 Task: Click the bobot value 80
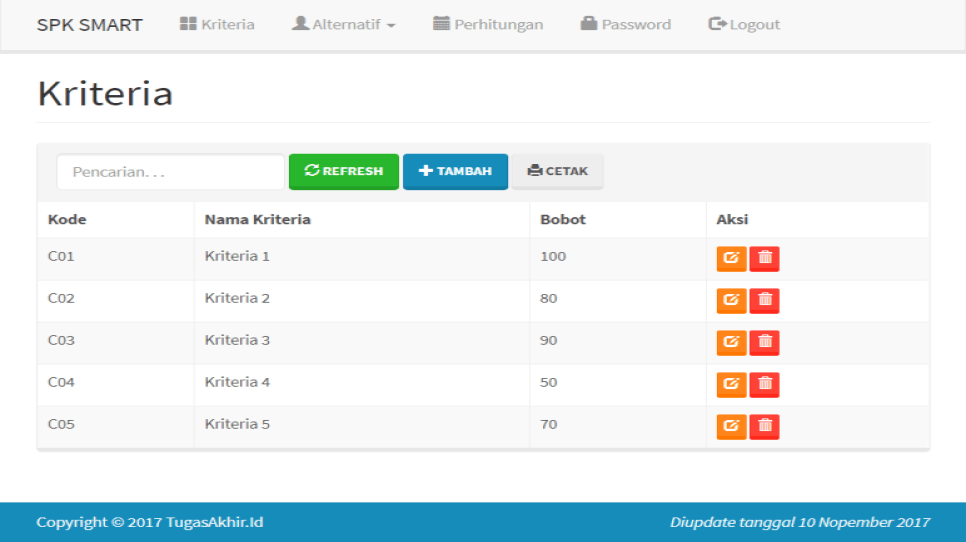pos(549,298)
